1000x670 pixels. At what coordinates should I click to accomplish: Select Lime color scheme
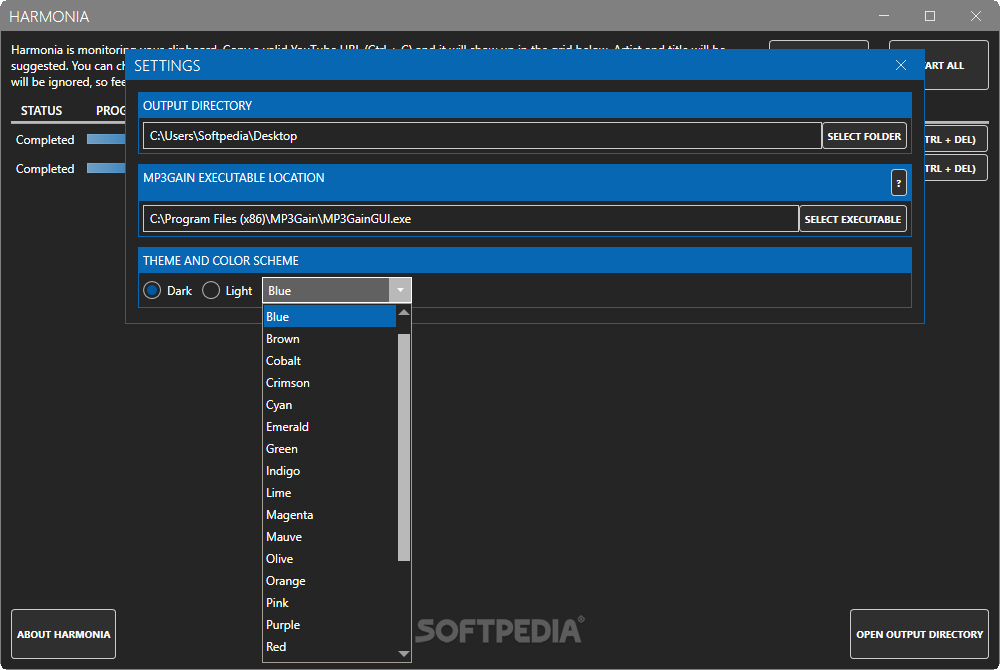[330, 493]
